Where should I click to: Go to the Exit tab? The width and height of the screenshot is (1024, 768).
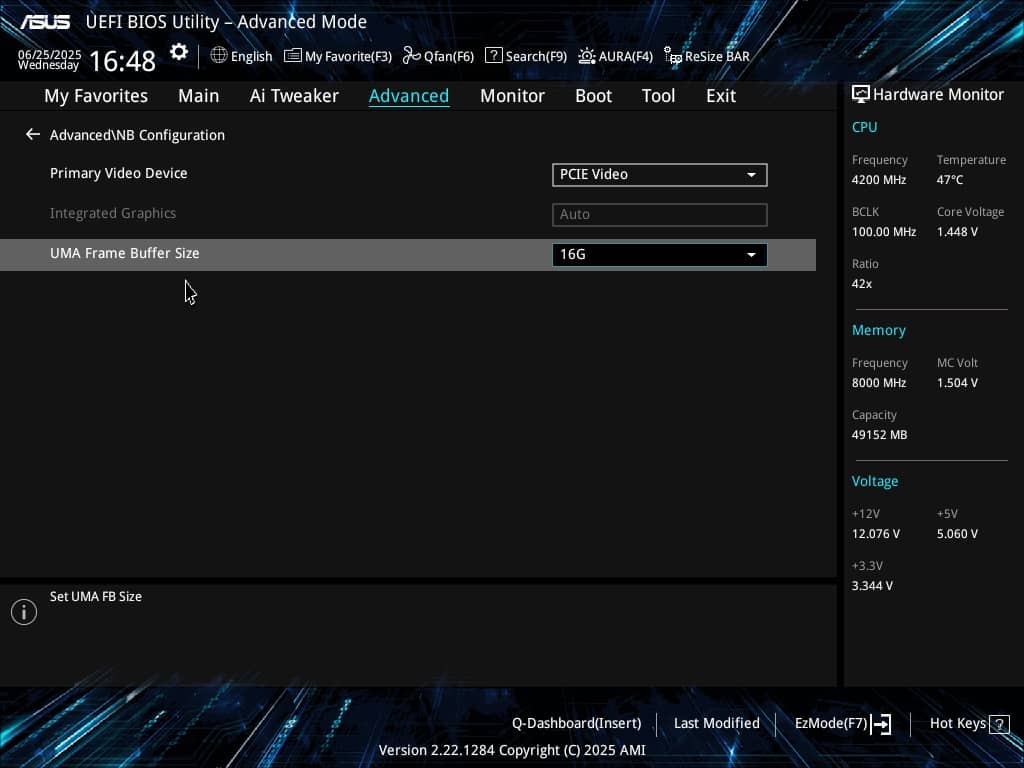click(x=721, y=96)
